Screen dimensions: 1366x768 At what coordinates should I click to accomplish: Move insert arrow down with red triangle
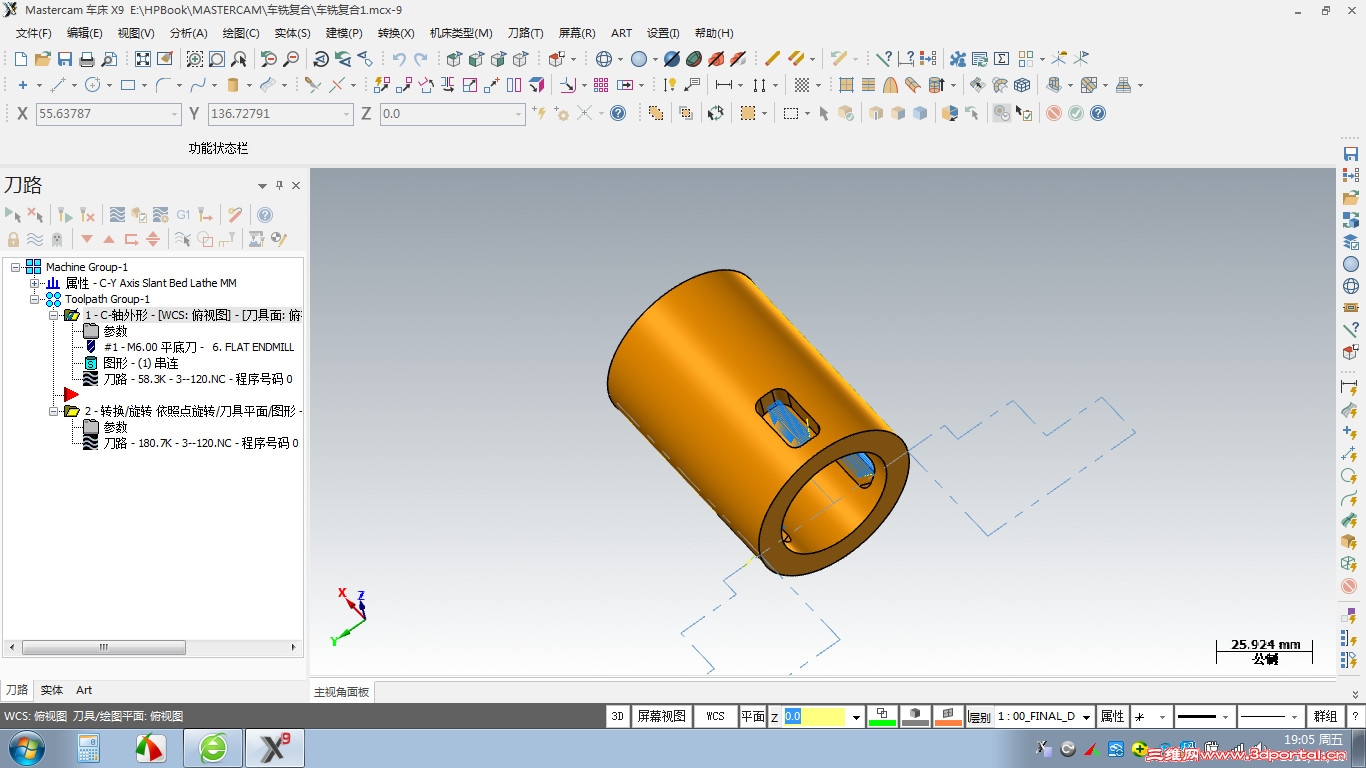(x=87, y=239)
